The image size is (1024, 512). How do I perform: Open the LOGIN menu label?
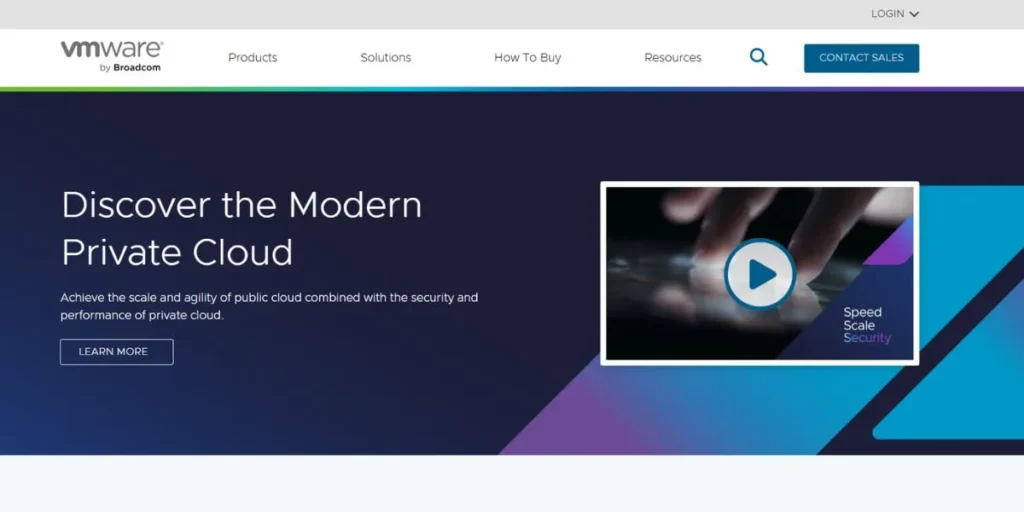(x=887, y=14)
